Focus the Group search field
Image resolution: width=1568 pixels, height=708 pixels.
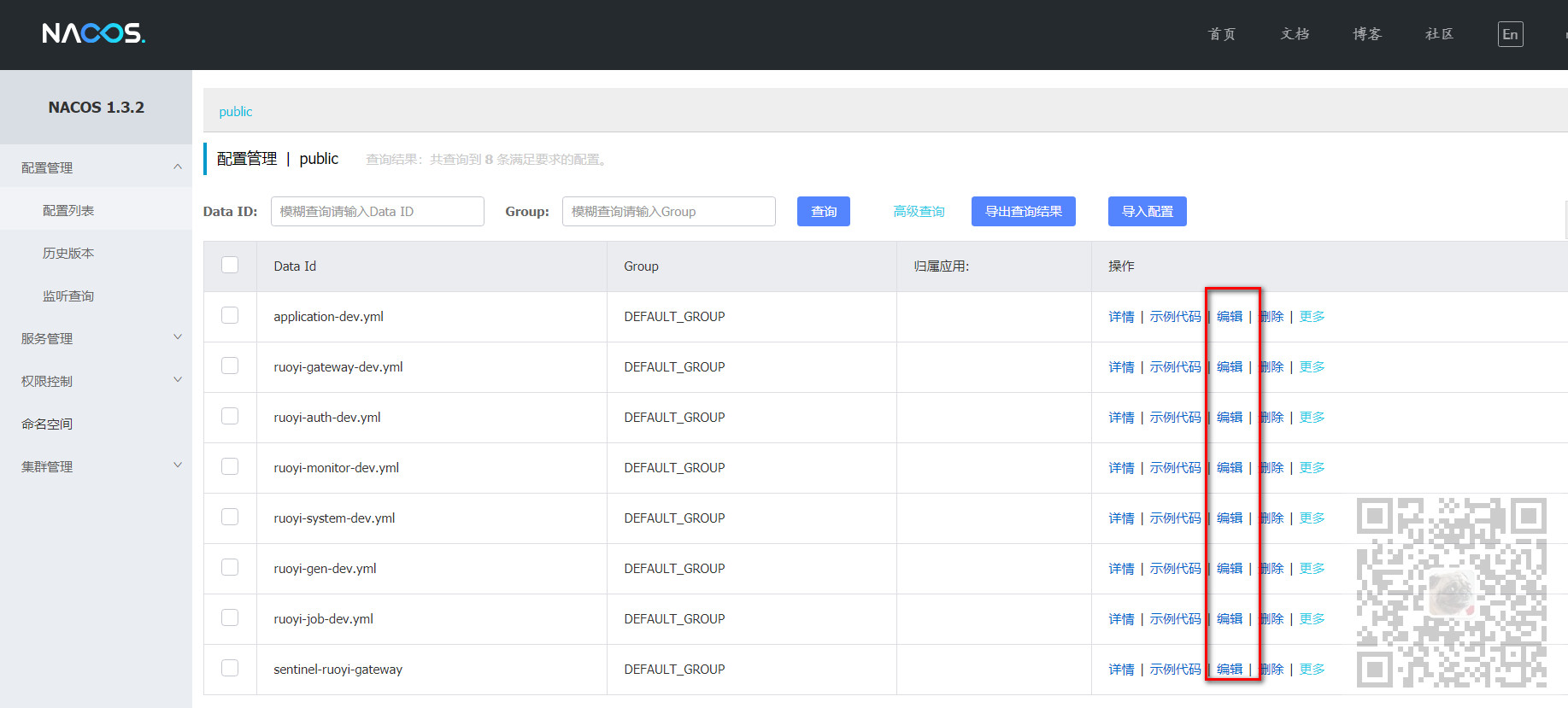[x=669, y=212]
